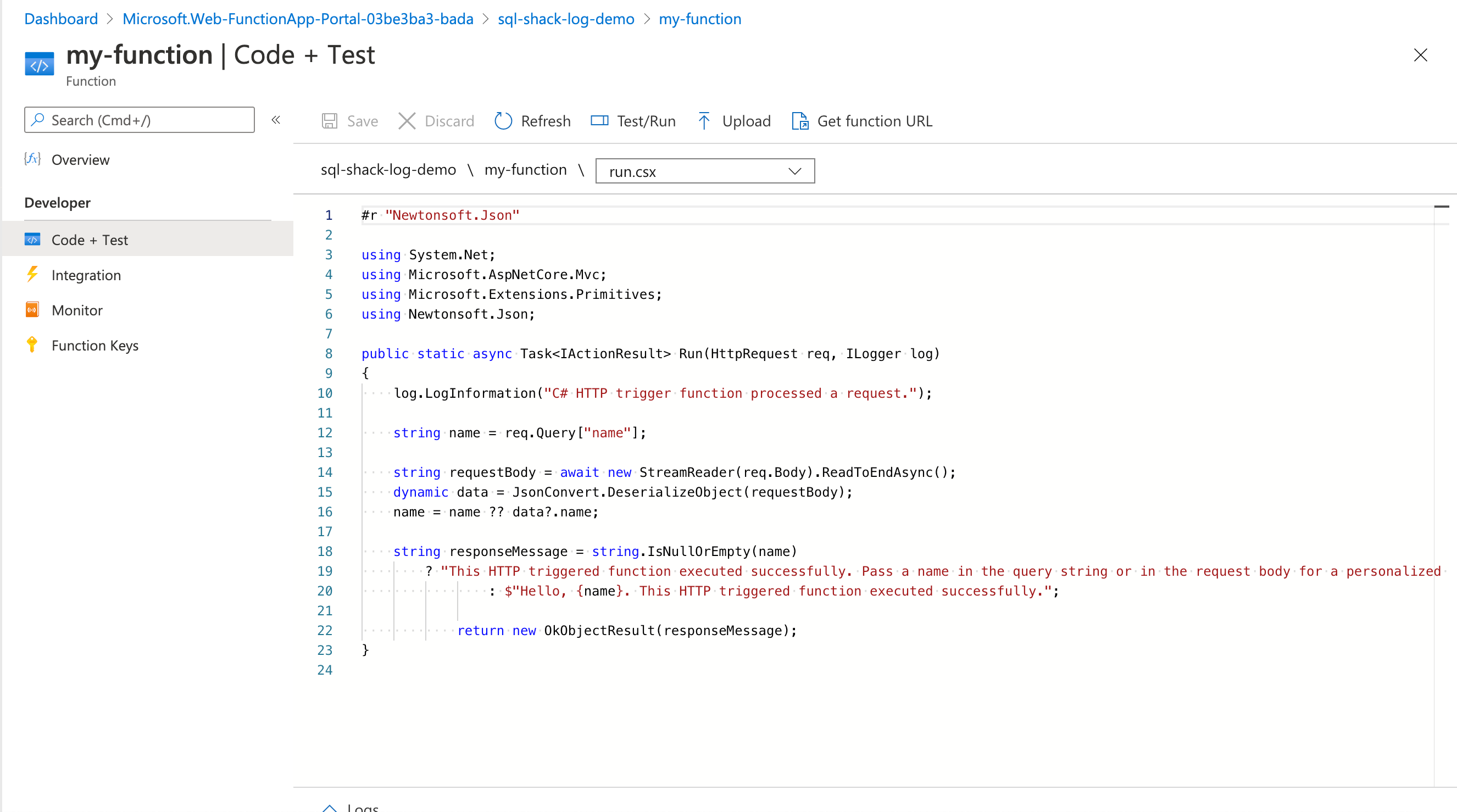Viewport: 1457px width, 812px height.
Task: Click the Refresh circular arrow icon
Action: coord(503,121)
